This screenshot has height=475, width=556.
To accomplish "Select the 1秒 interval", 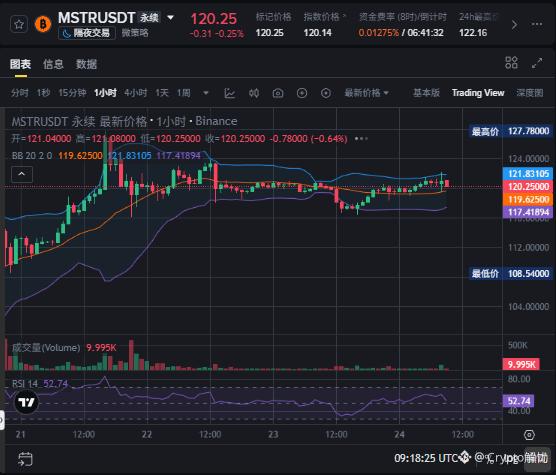I will pos(43,93).
